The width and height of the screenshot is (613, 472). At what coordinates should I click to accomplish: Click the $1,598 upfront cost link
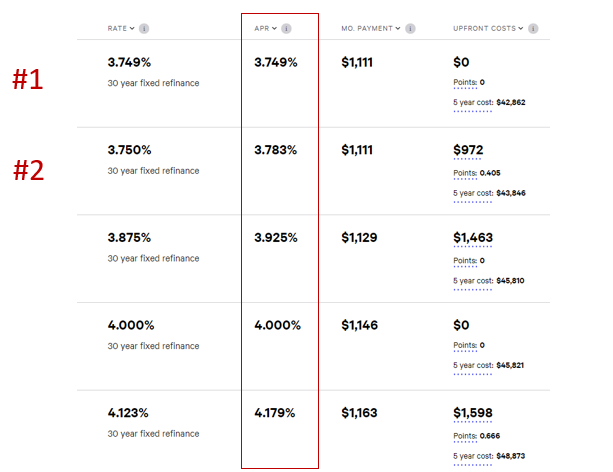click(x=473, y=413)
